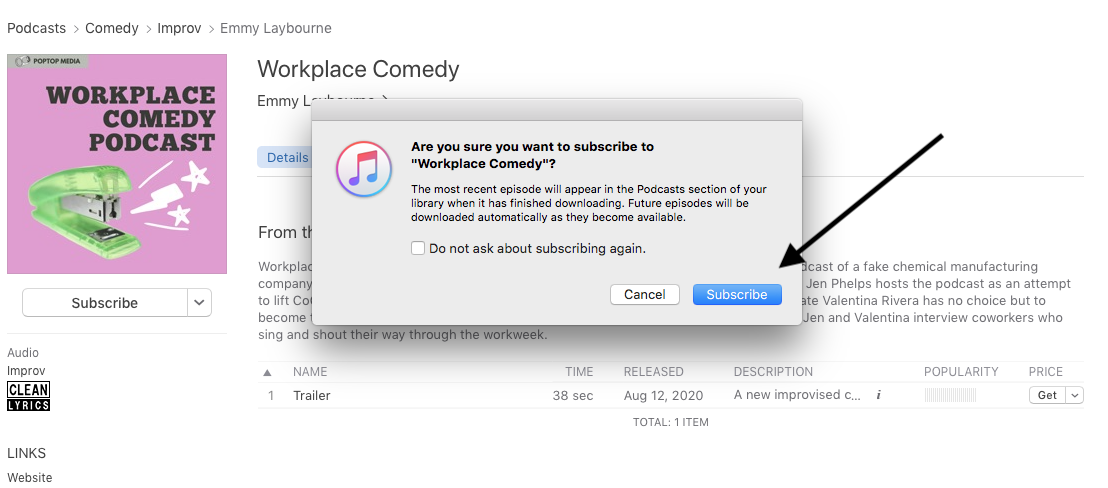Show info for Trailer description

click(878, 395)
